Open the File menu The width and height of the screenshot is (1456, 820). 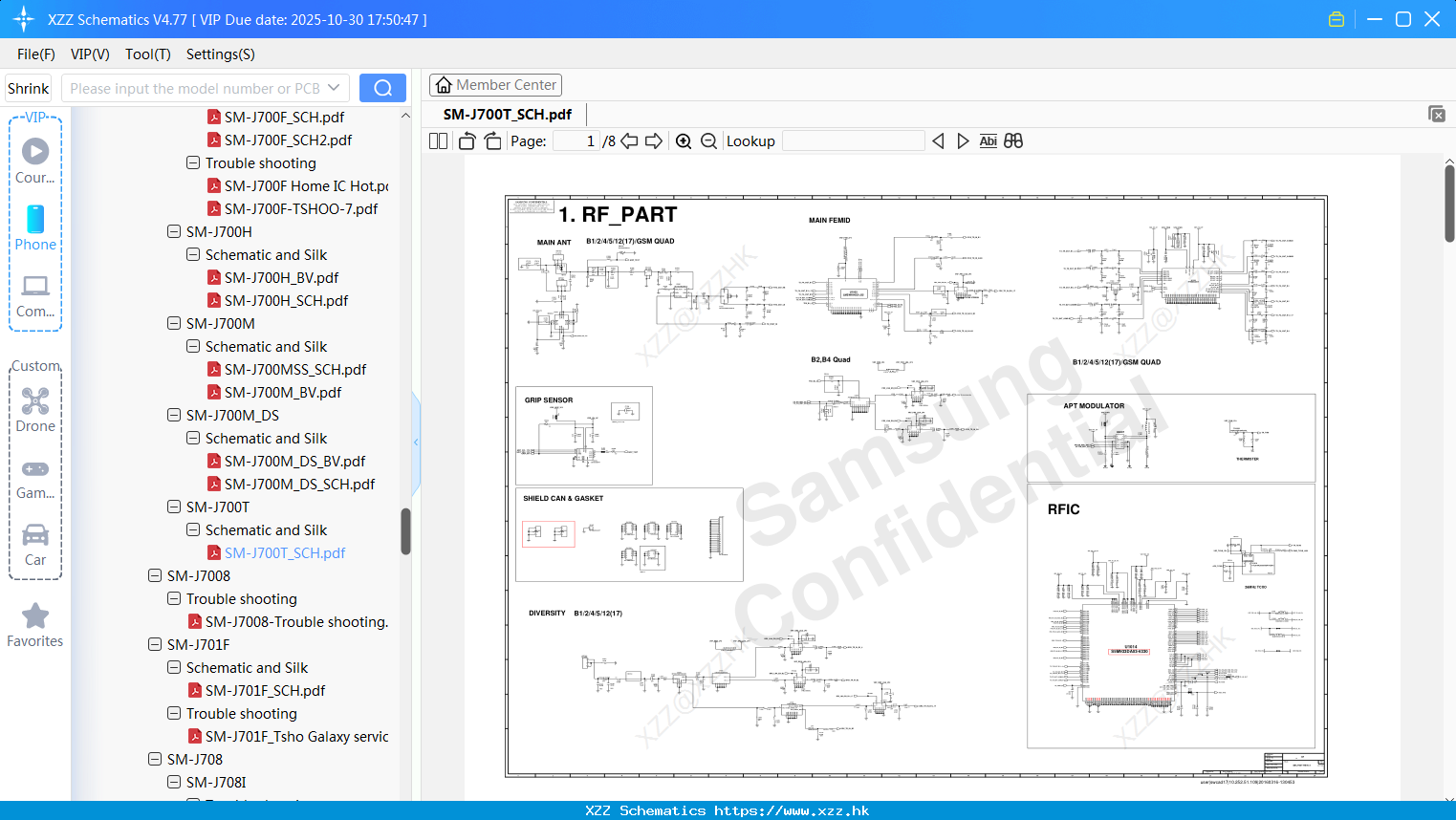click(x=36, y=54)
